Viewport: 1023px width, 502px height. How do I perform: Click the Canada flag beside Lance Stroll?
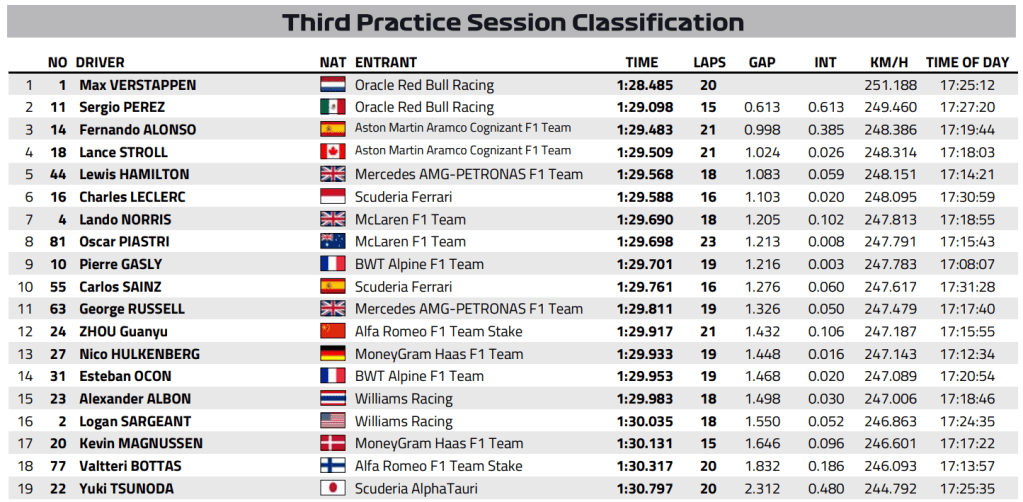point(332,152)
